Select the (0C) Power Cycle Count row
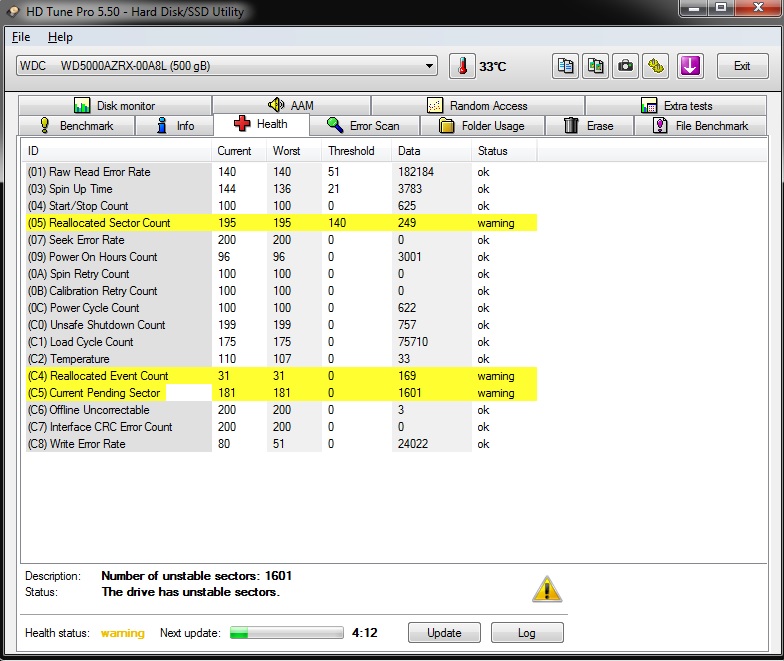Viewport: 784px width, 661px height. (282, 308)
